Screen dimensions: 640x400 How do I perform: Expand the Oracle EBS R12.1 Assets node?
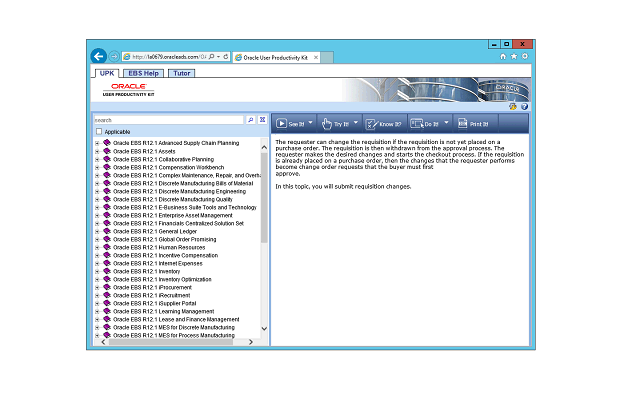[97, 151]
